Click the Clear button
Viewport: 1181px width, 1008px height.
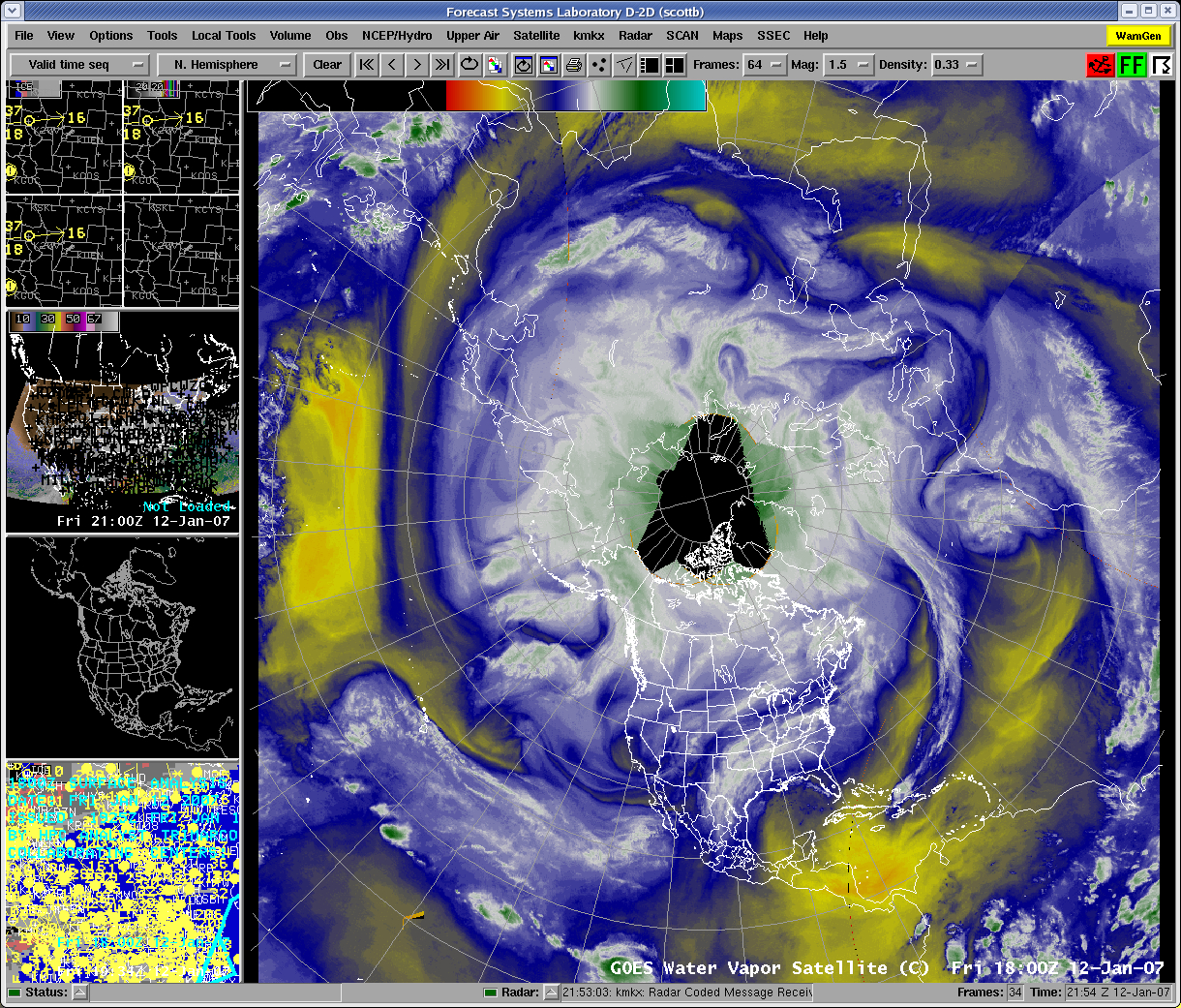click(x=327, y=65)
